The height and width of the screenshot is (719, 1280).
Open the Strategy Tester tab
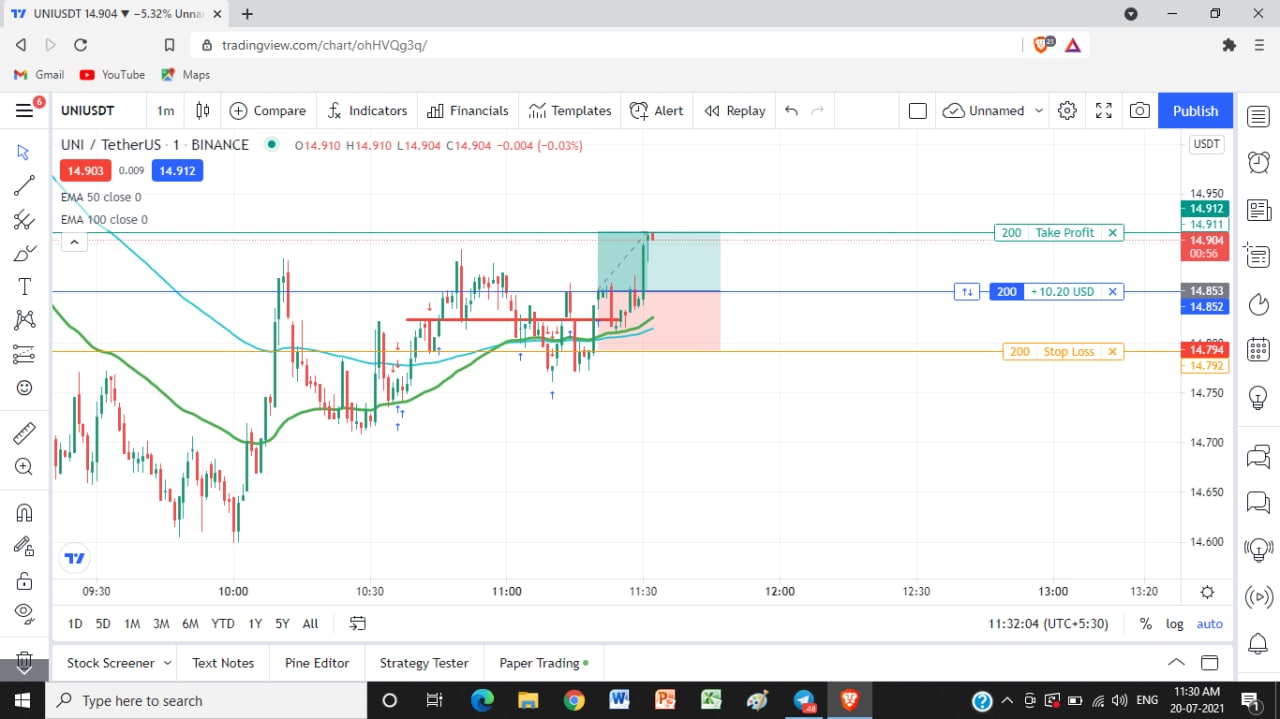[x=424, y=662]
